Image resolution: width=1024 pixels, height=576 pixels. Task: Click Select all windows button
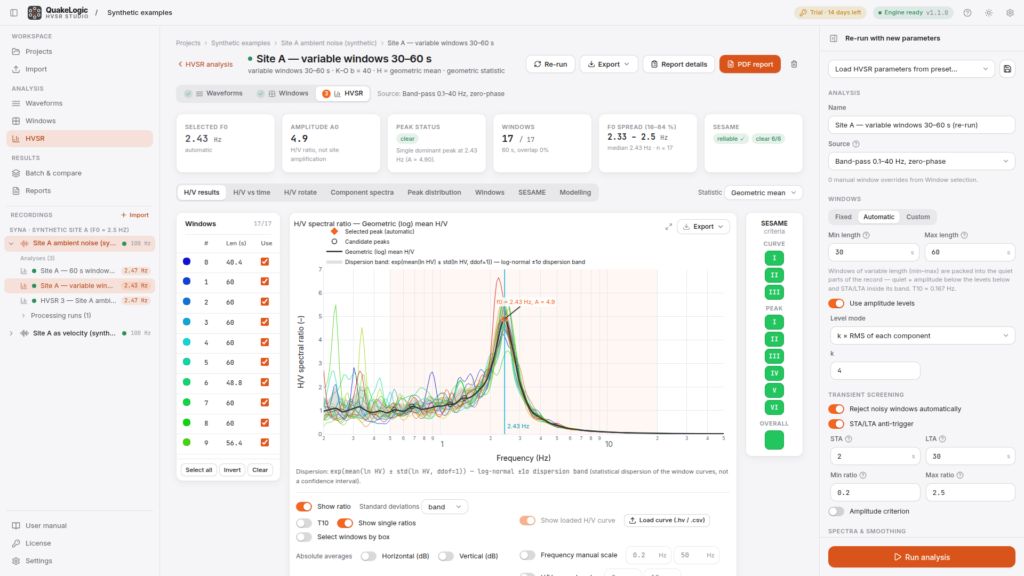[x=199, y=470]
